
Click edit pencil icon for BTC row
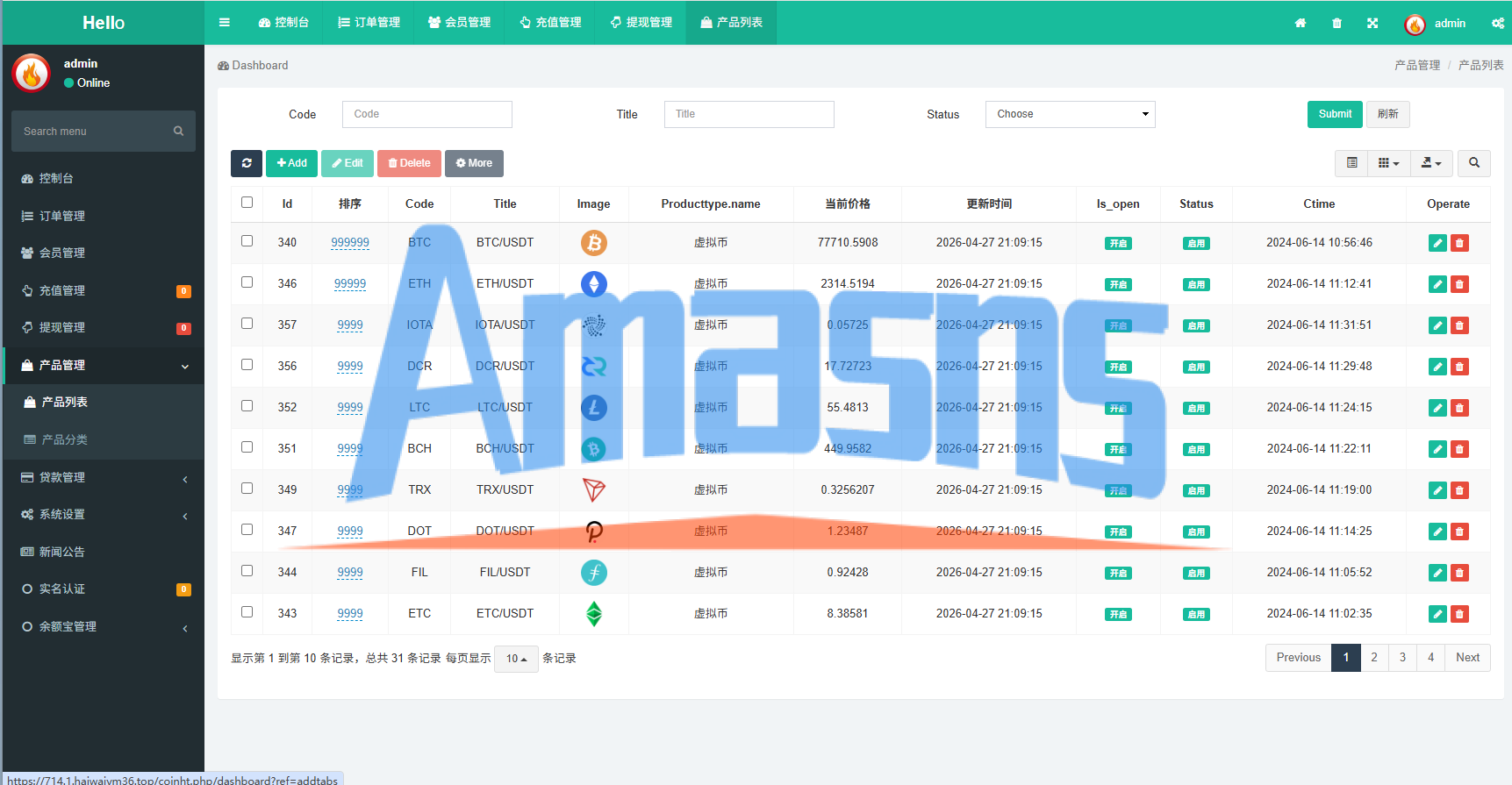click(1437, 243)
